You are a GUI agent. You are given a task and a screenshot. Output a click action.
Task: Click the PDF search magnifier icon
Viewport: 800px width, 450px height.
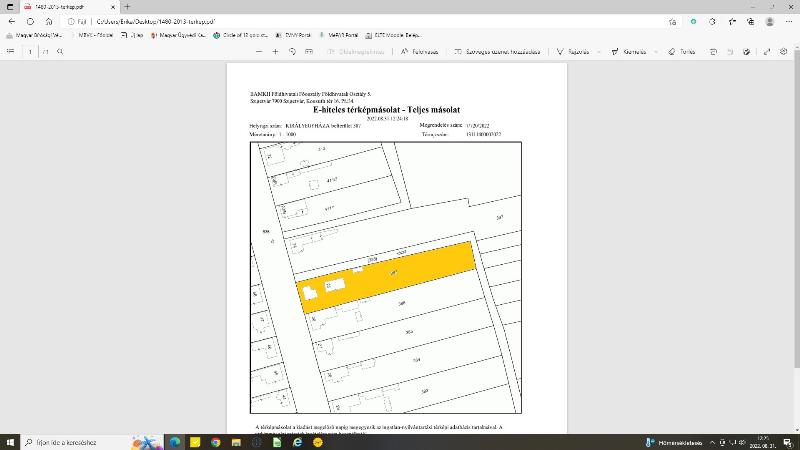point(60,52)
